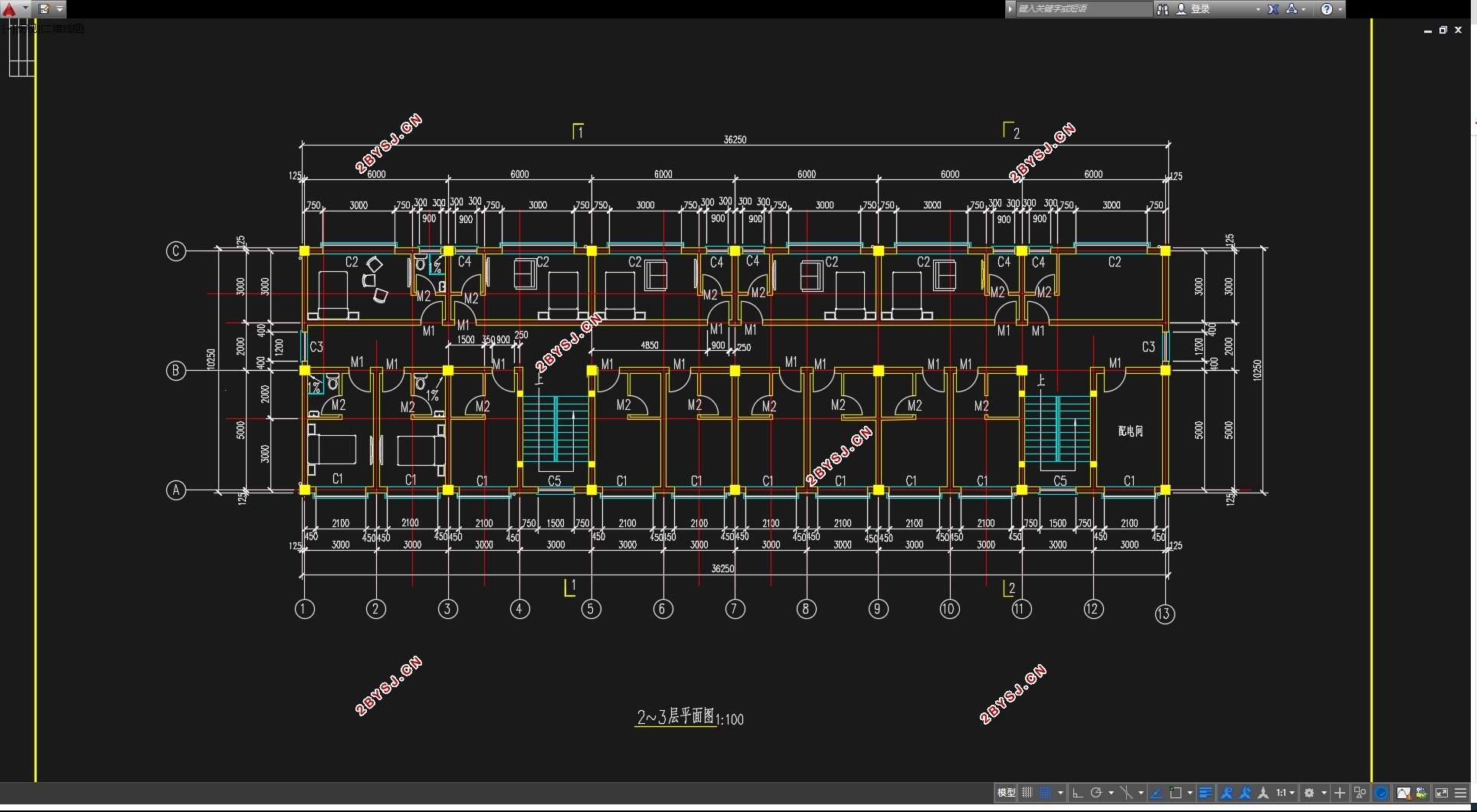
Task: Open the 俯视 view controls label
Action: (28, 28)
